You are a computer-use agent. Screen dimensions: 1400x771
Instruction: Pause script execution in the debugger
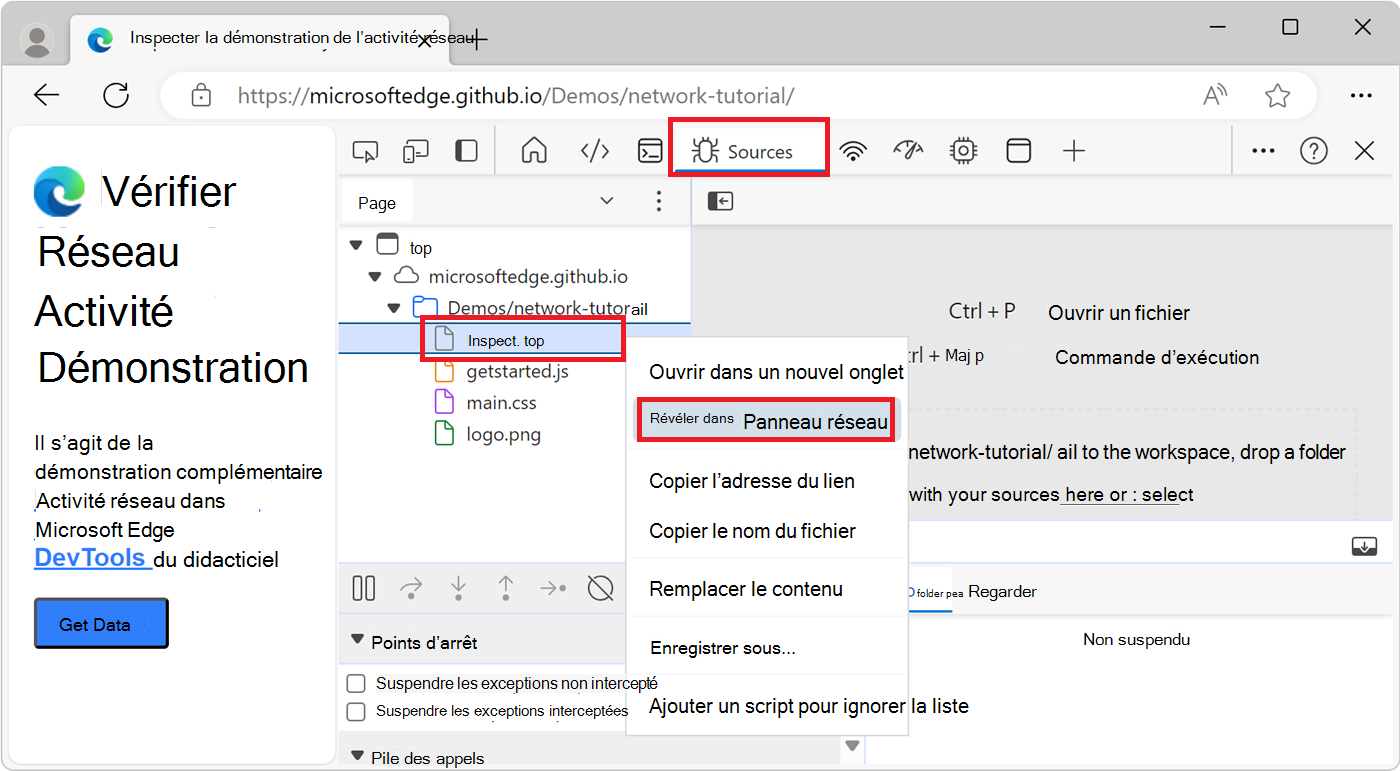(x=363, y=588)
